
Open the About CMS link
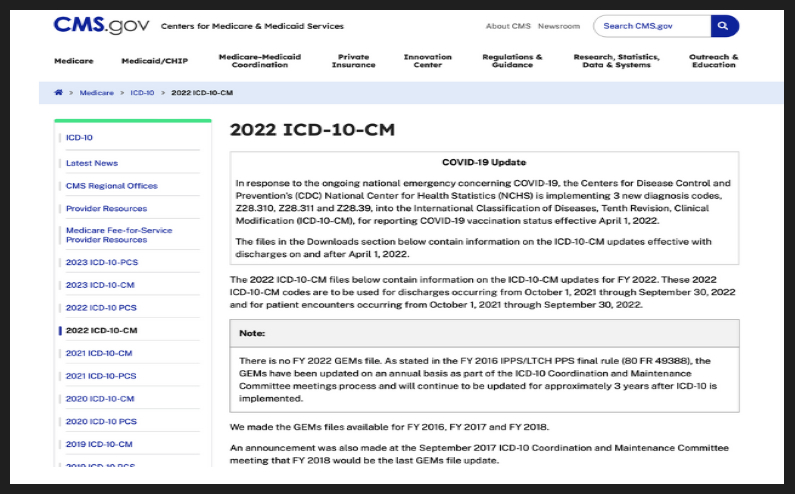[508, 26]
